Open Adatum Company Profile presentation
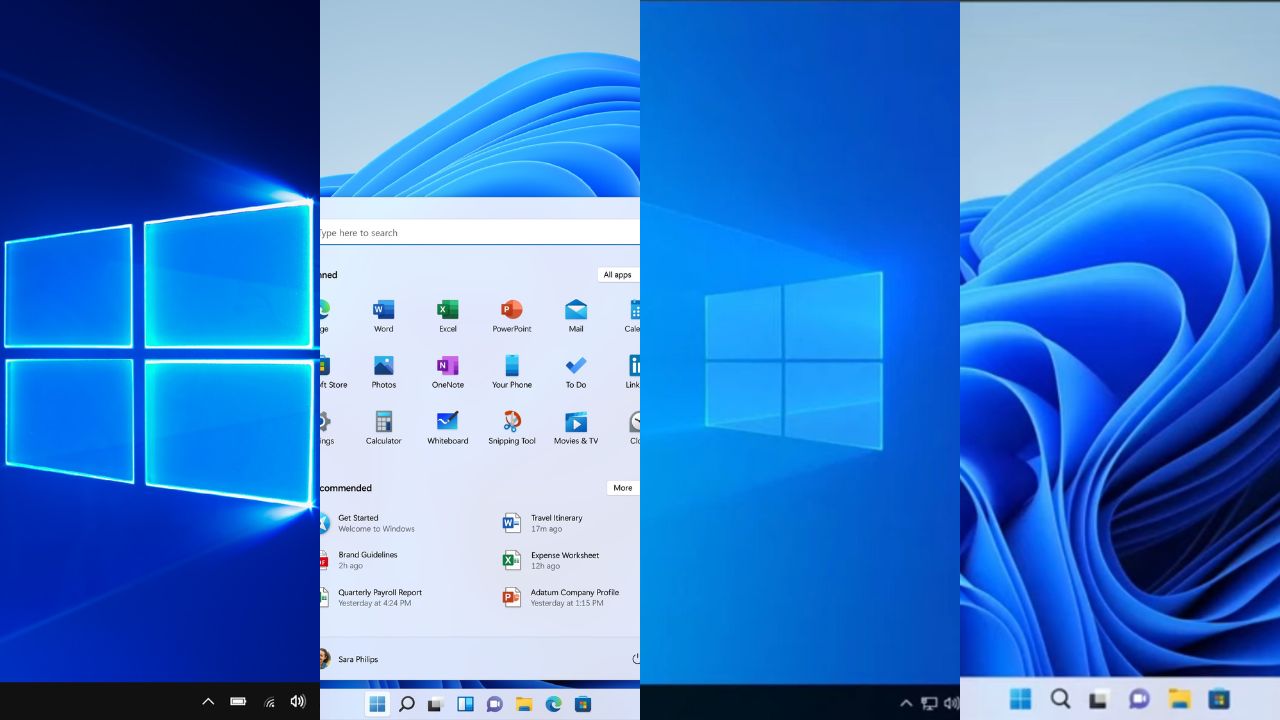This screenshot has height=720, width=1280. click(x=561, y=597)
